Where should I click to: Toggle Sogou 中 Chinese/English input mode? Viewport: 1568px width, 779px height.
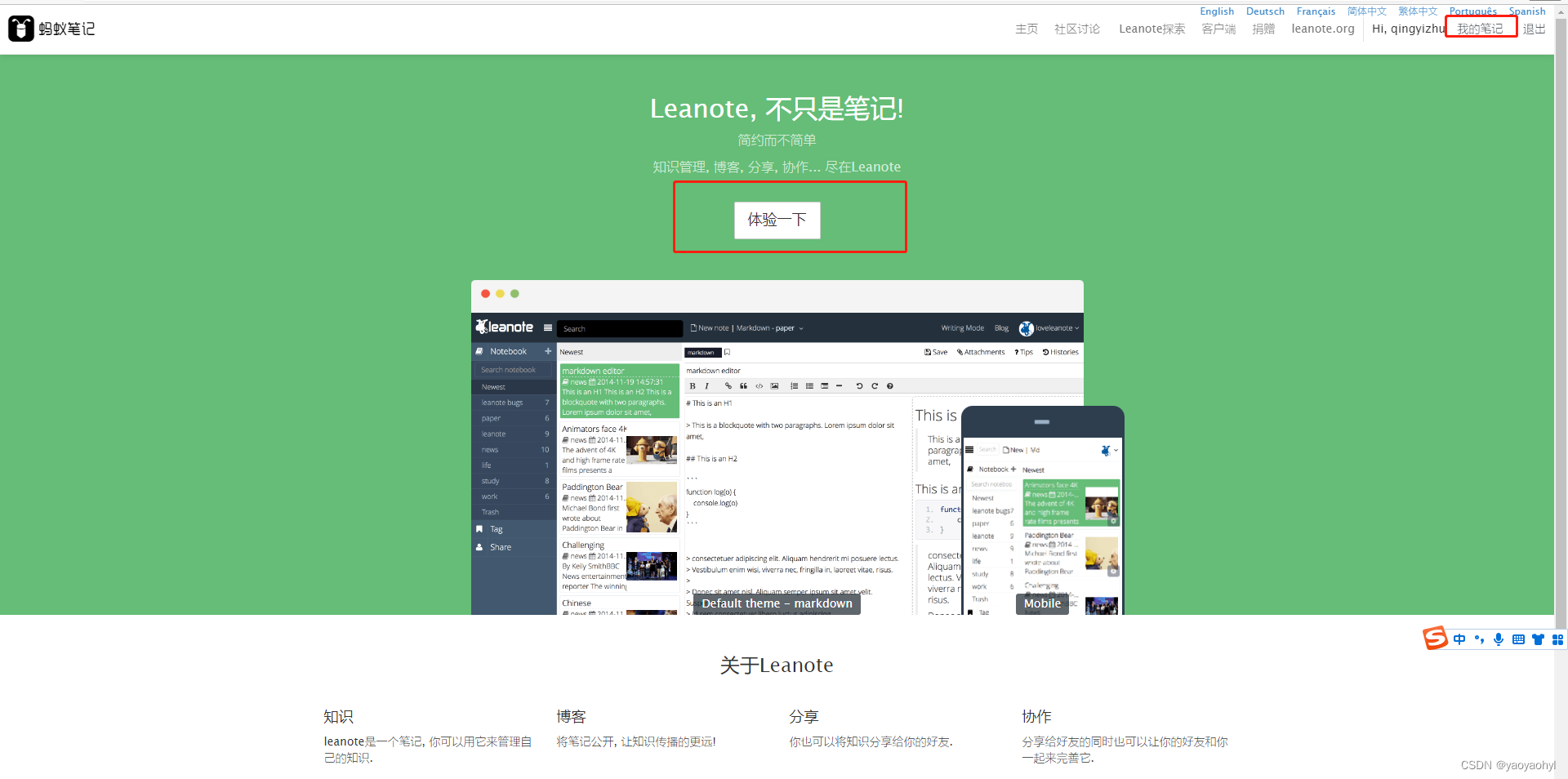pyautogui.click(x=1459, y=639)
